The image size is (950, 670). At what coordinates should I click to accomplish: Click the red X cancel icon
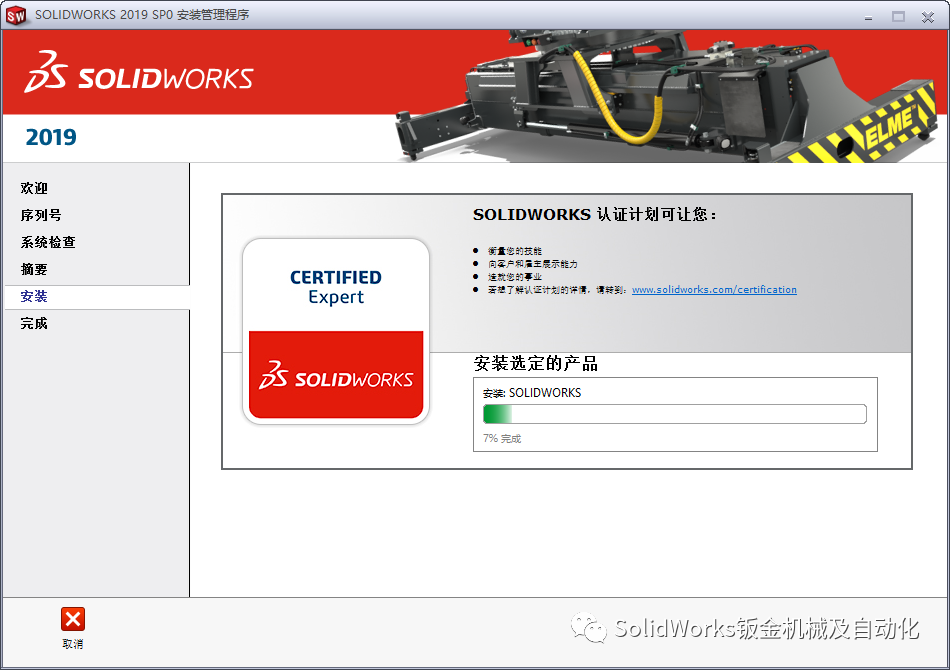point(72,618)
